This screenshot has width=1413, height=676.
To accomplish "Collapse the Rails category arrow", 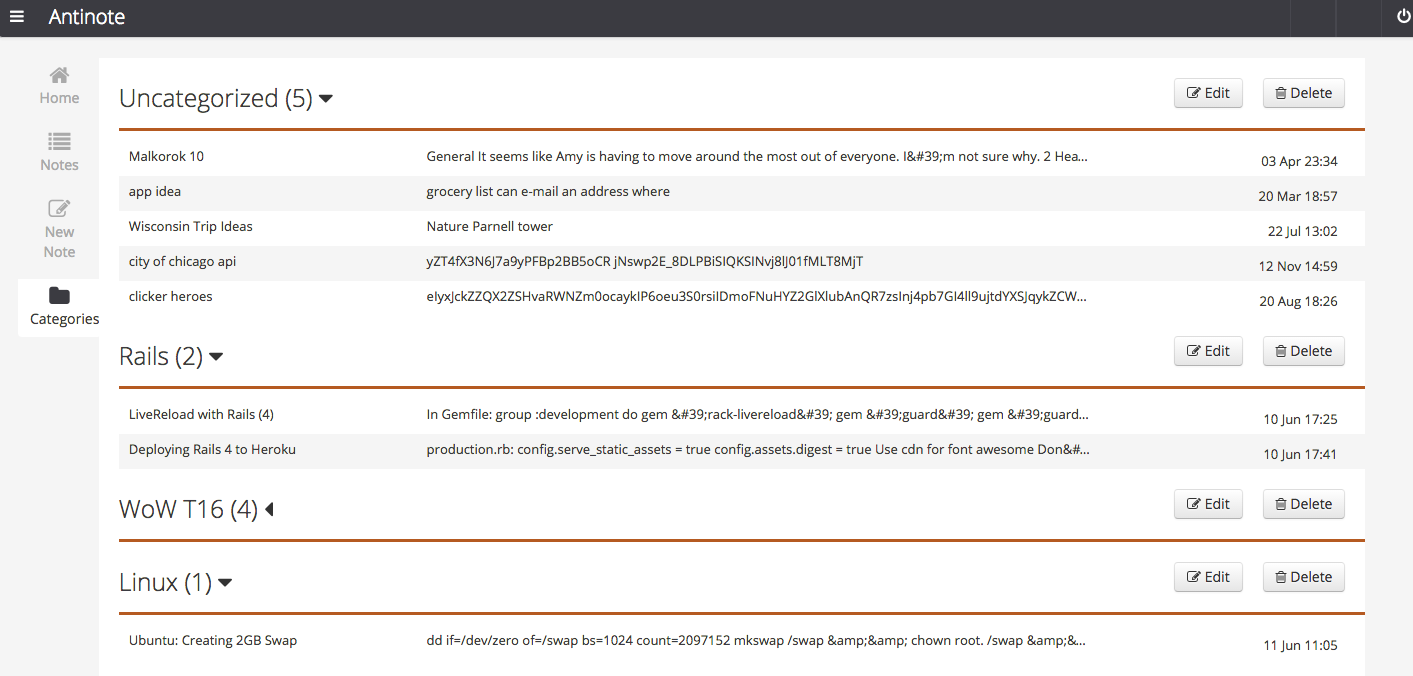I will coord(215,357).
